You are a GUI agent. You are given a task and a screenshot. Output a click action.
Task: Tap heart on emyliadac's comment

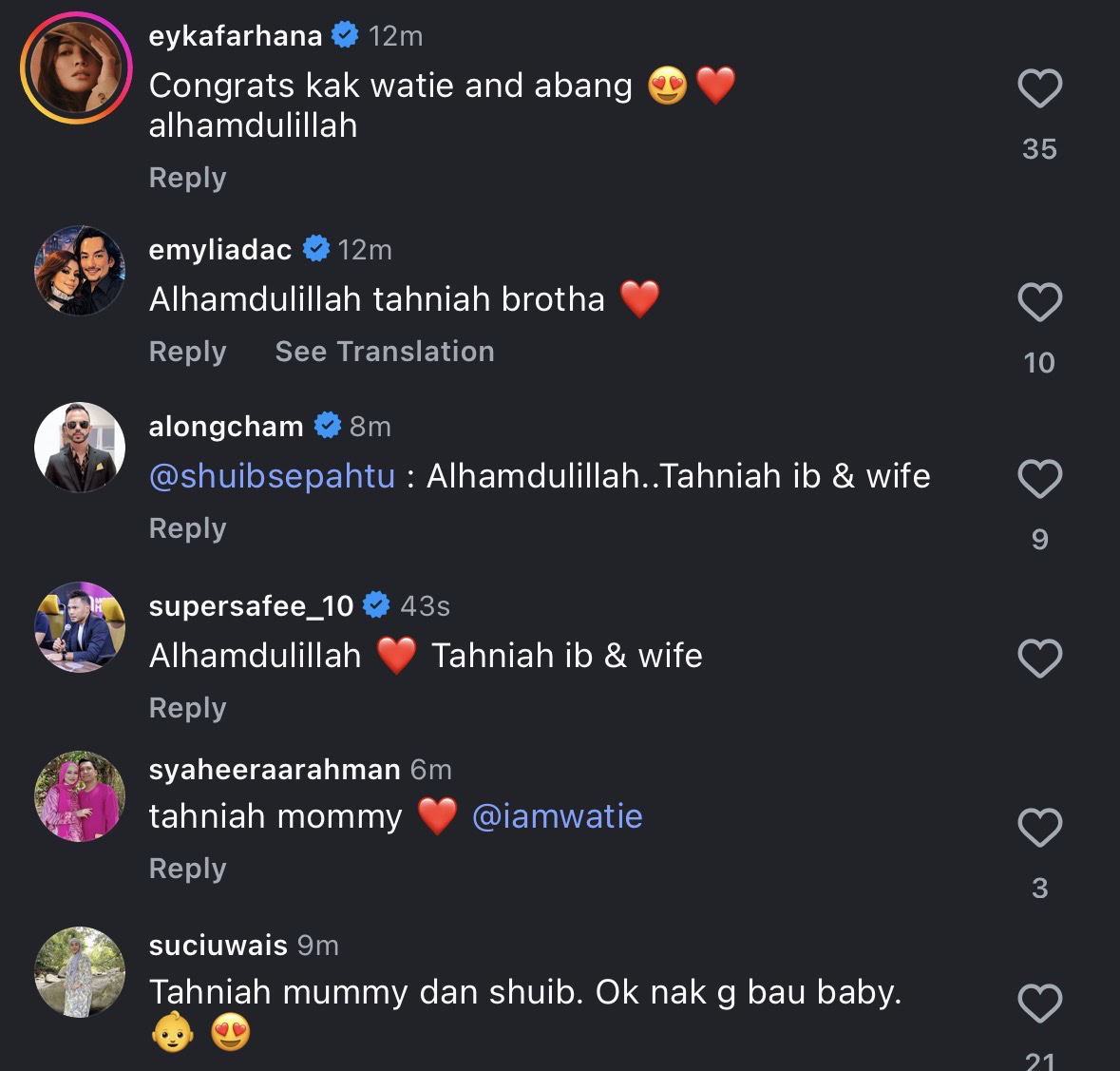coord(1039,302)
